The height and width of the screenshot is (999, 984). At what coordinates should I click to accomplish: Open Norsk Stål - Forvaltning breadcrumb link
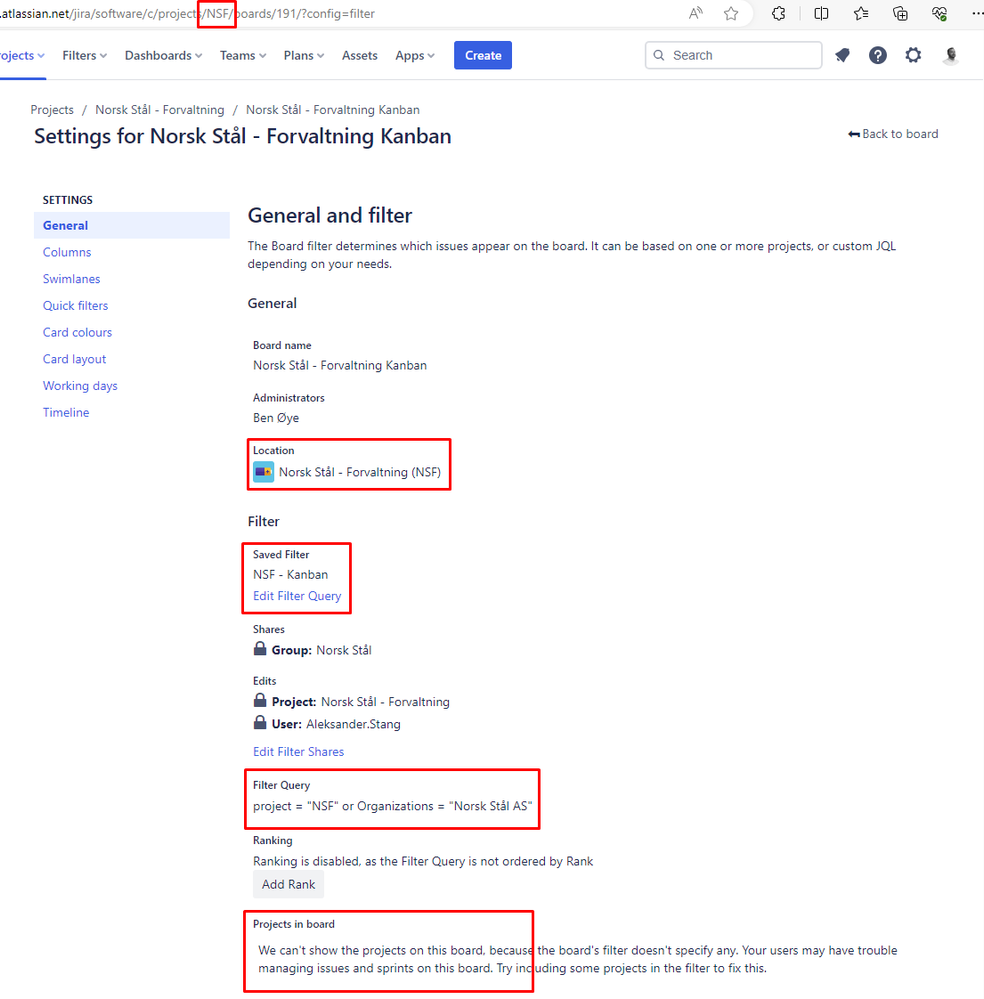pos(160,110)
